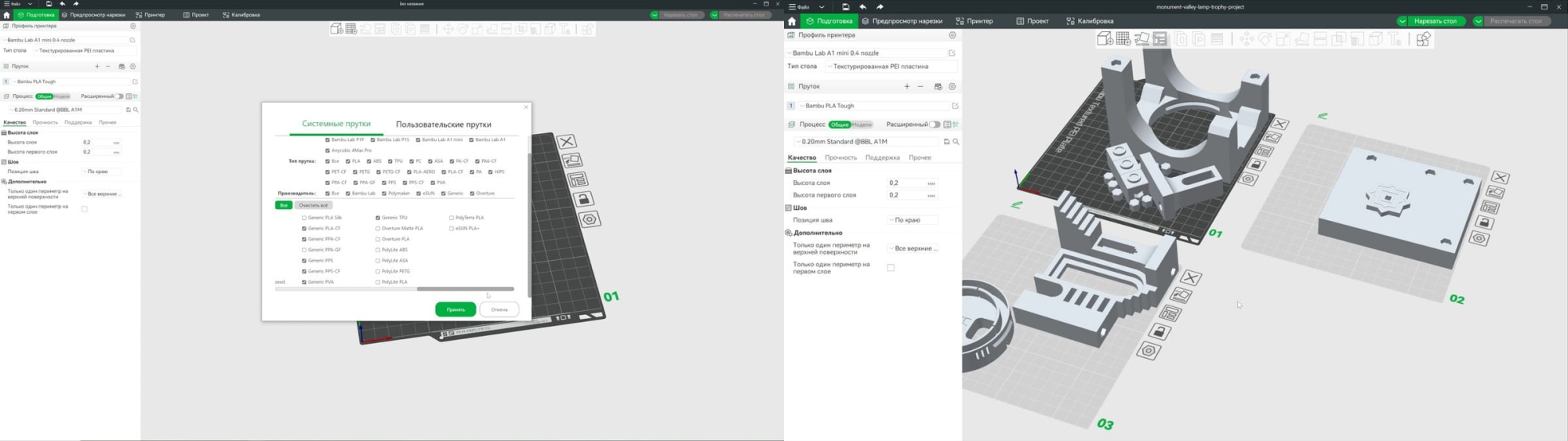Viewport: 1568px width, 441px height.
Task: Uncheck HIPS filament type in dialog
Action: coord(491,172)
